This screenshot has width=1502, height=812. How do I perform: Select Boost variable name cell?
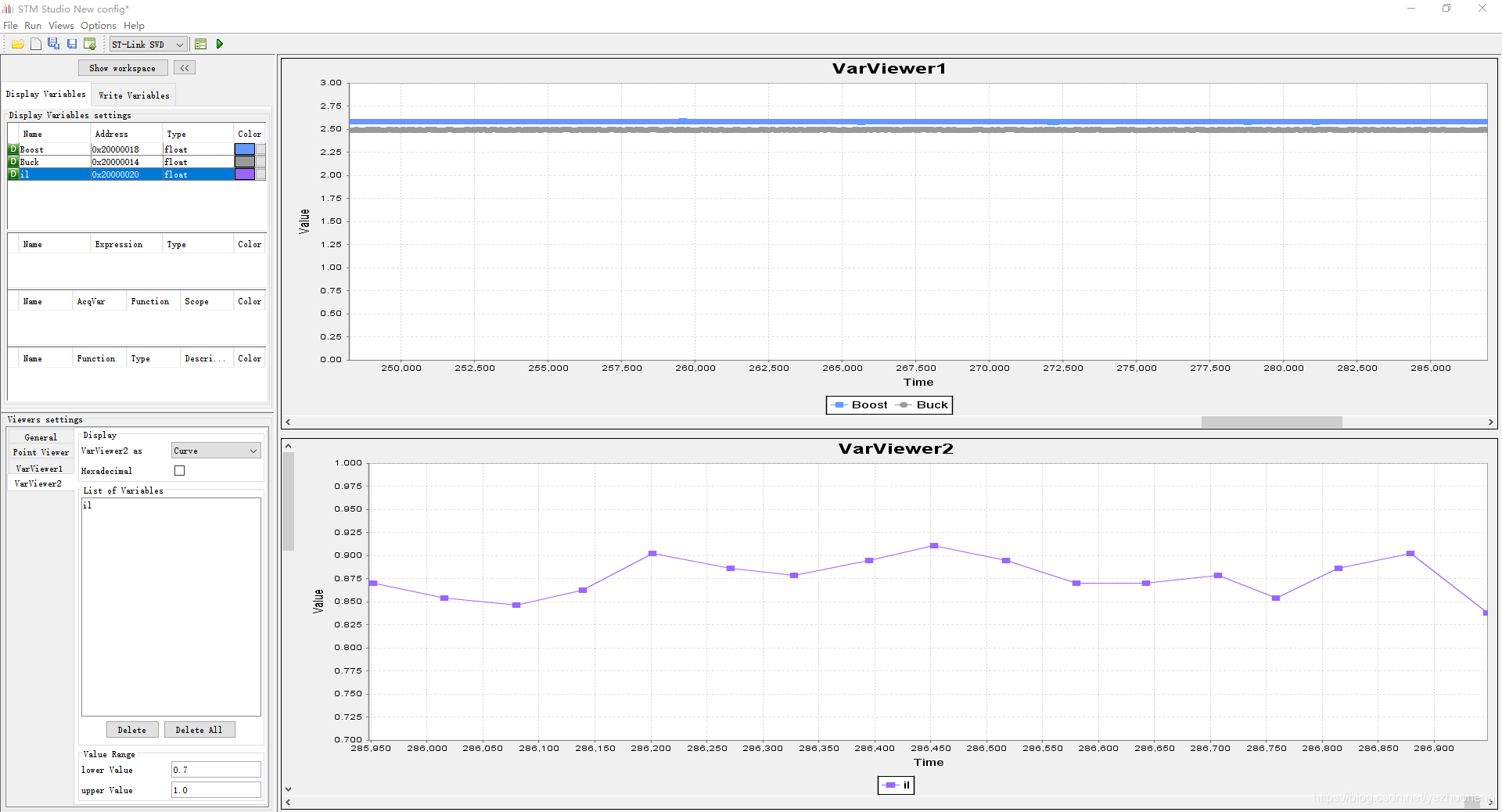(x=55, y=149)
